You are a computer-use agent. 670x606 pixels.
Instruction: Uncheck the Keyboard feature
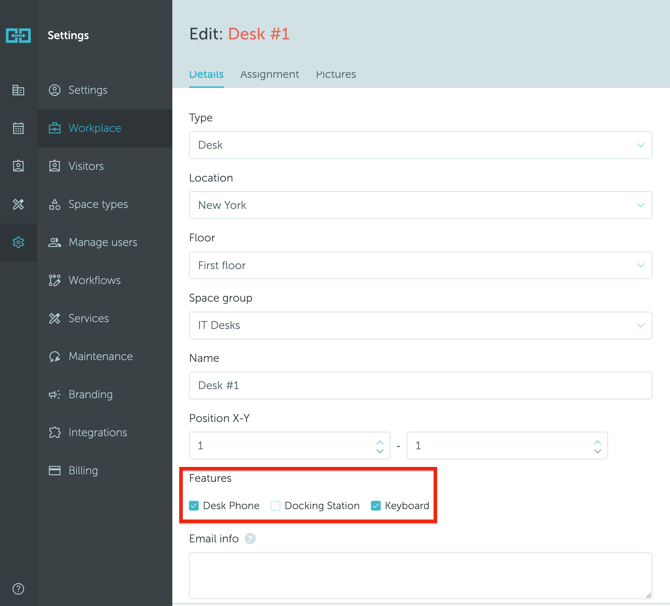click(376, 506)
